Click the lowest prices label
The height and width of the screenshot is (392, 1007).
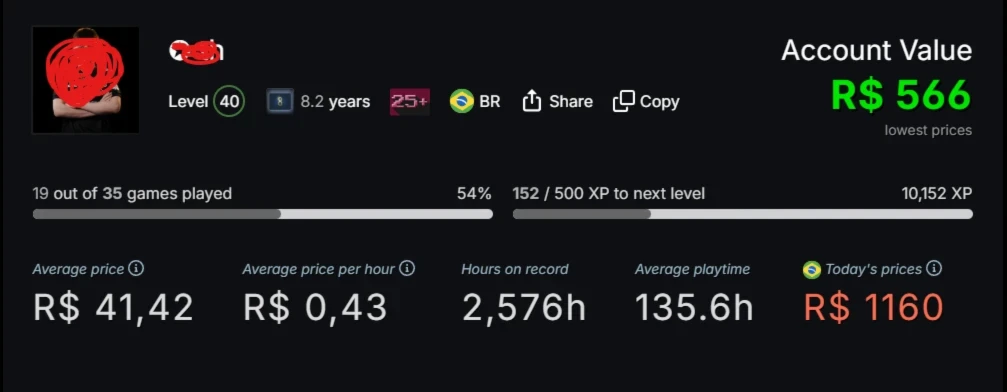click(x=928, y=130)
